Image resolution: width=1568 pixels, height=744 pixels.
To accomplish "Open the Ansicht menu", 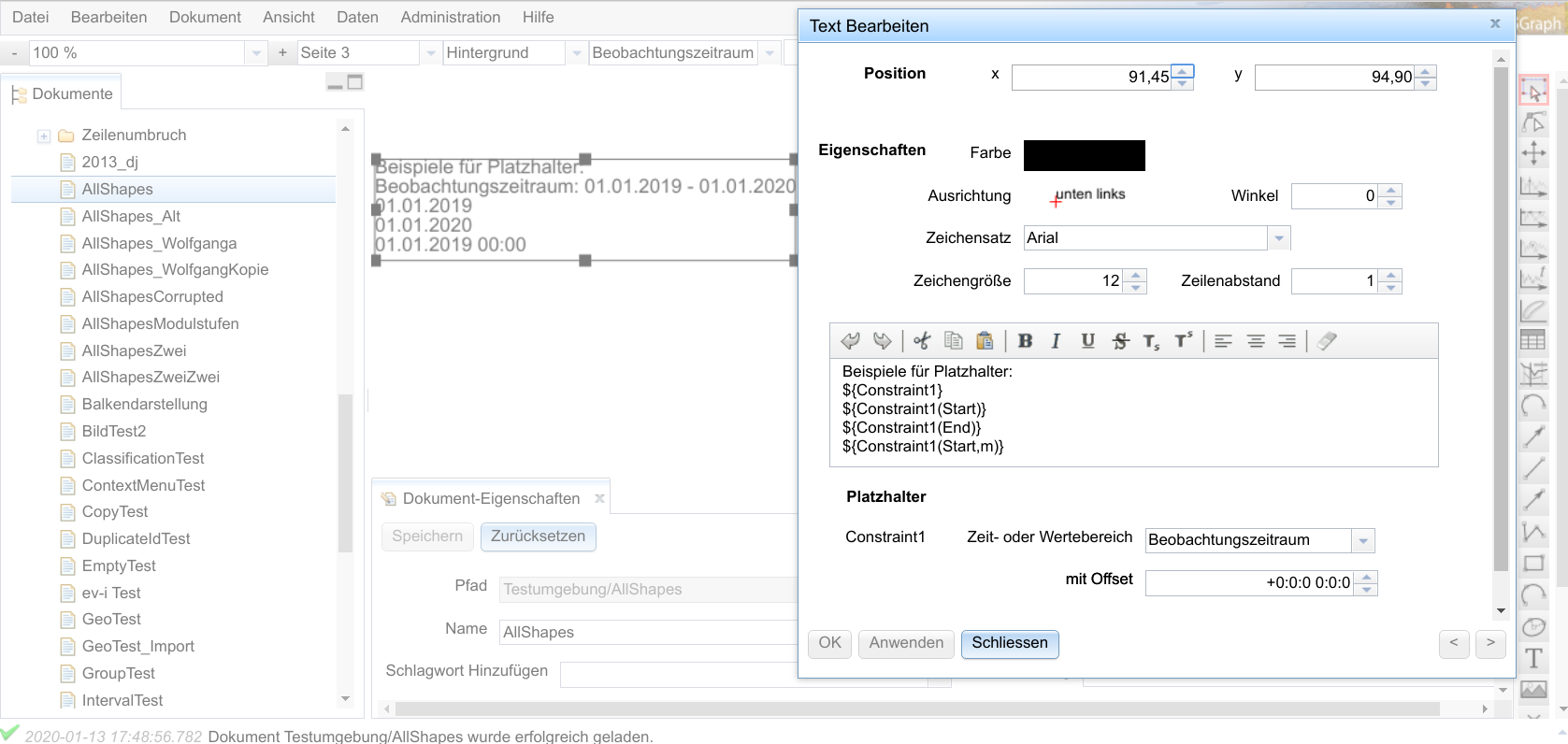I will [289, 17].
